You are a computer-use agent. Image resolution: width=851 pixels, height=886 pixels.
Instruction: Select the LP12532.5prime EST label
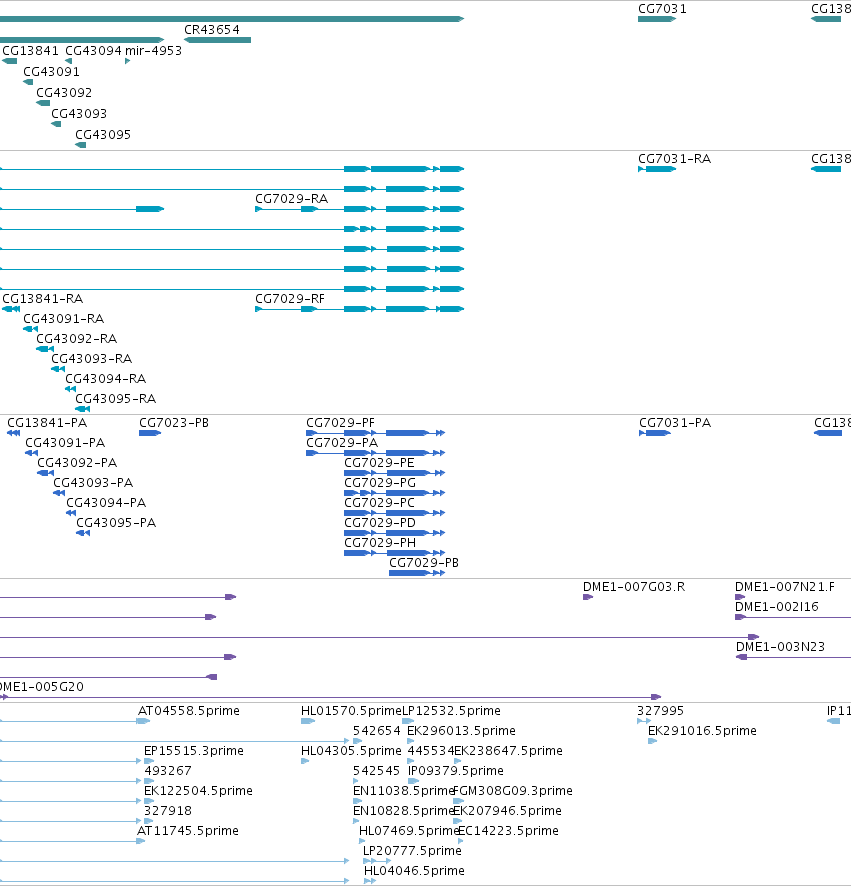[451, 711]
